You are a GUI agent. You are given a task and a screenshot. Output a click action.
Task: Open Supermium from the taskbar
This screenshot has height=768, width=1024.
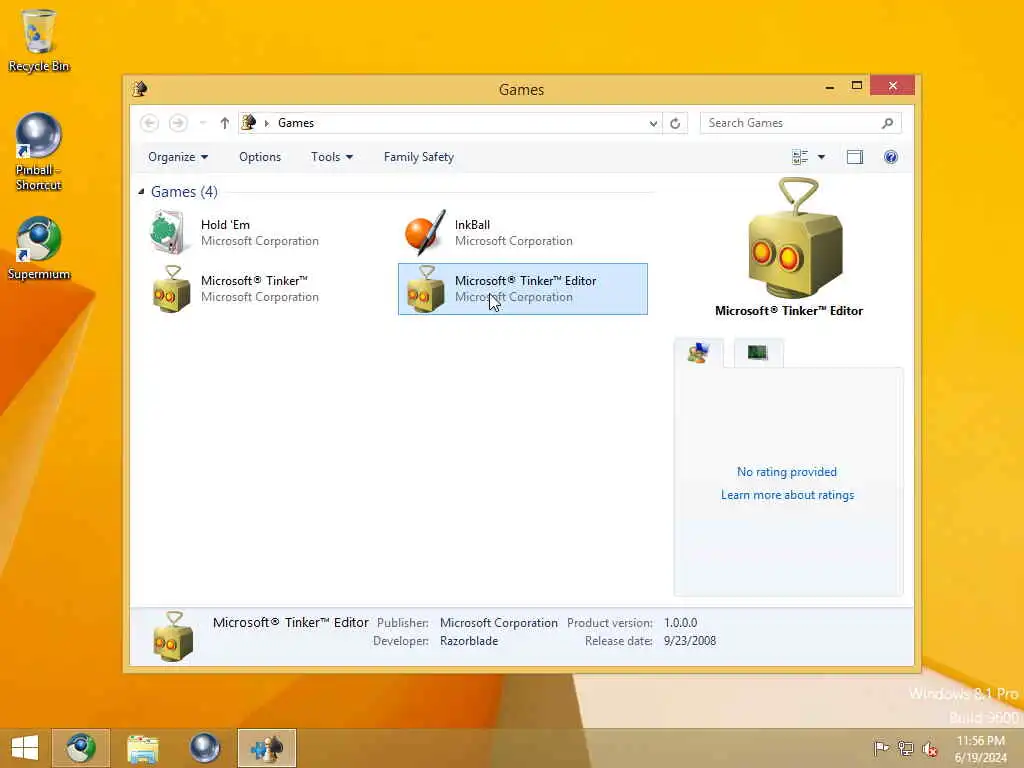tap(80, 748)
